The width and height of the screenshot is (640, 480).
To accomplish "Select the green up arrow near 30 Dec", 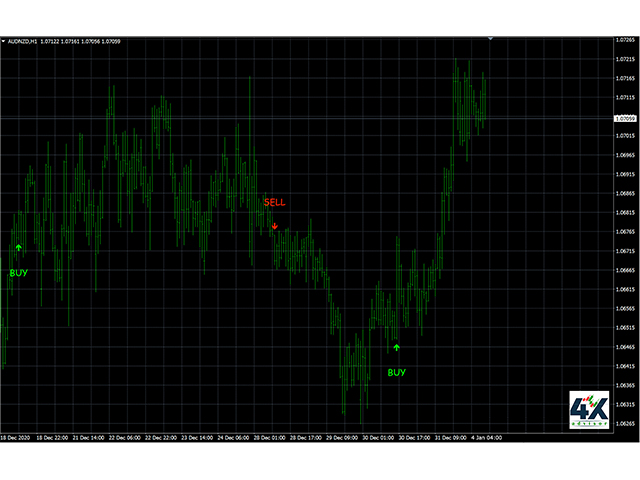I will 396,347.
